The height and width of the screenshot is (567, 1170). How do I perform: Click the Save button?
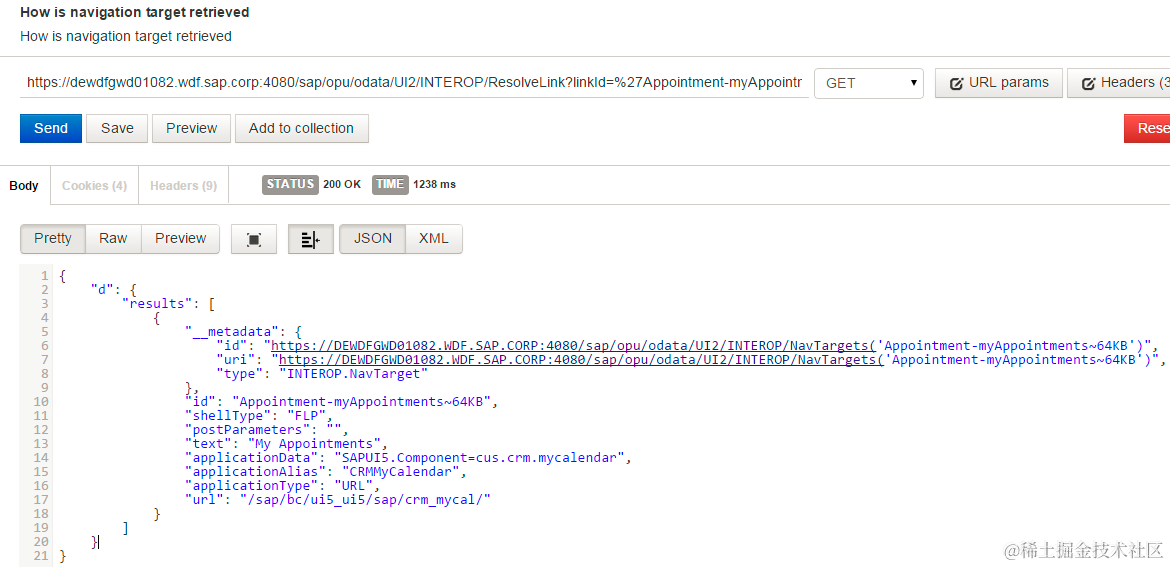[117, 128]
